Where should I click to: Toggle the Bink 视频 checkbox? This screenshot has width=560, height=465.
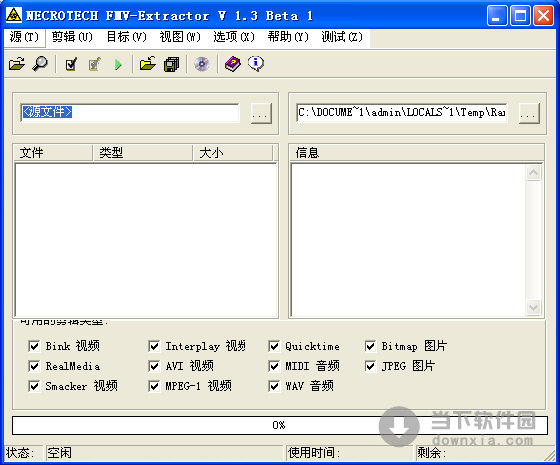click(x=34, y=346)
